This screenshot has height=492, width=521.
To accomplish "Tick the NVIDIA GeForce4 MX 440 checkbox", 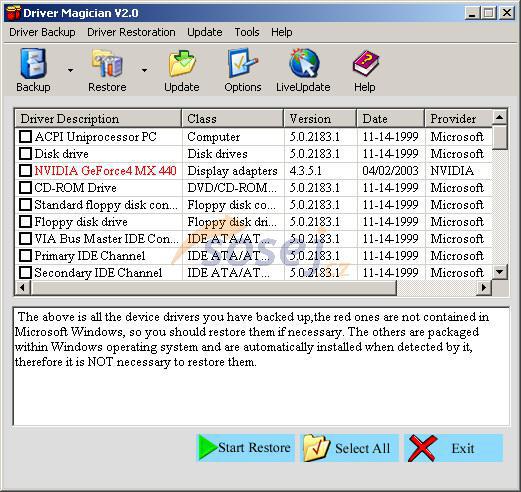I will pos(25,171).
